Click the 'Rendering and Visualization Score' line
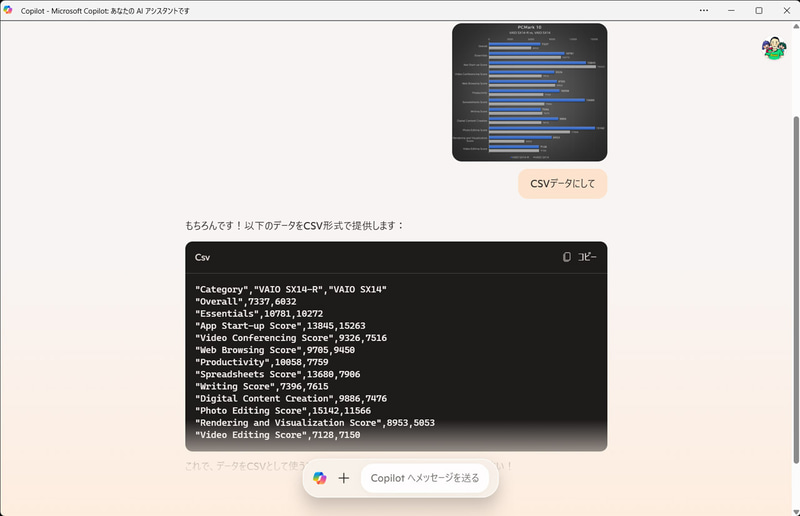The height and width of the screenshot is (516, 800). (315, 423)
